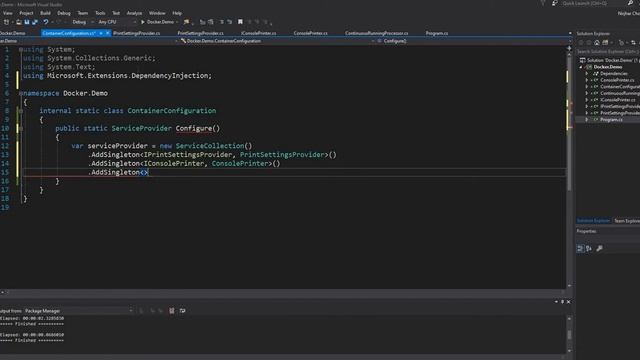The image size is (640, 360).
Task: Select the Solution 'Docker.Demo' root node
Action: click(612, 60)
